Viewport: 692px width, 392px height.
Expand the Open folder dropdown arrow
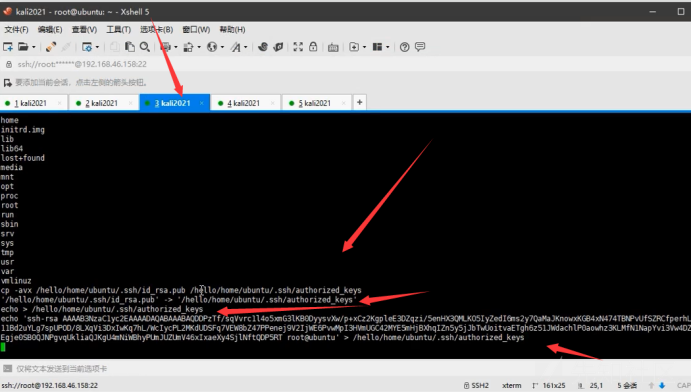click(34, 47)
